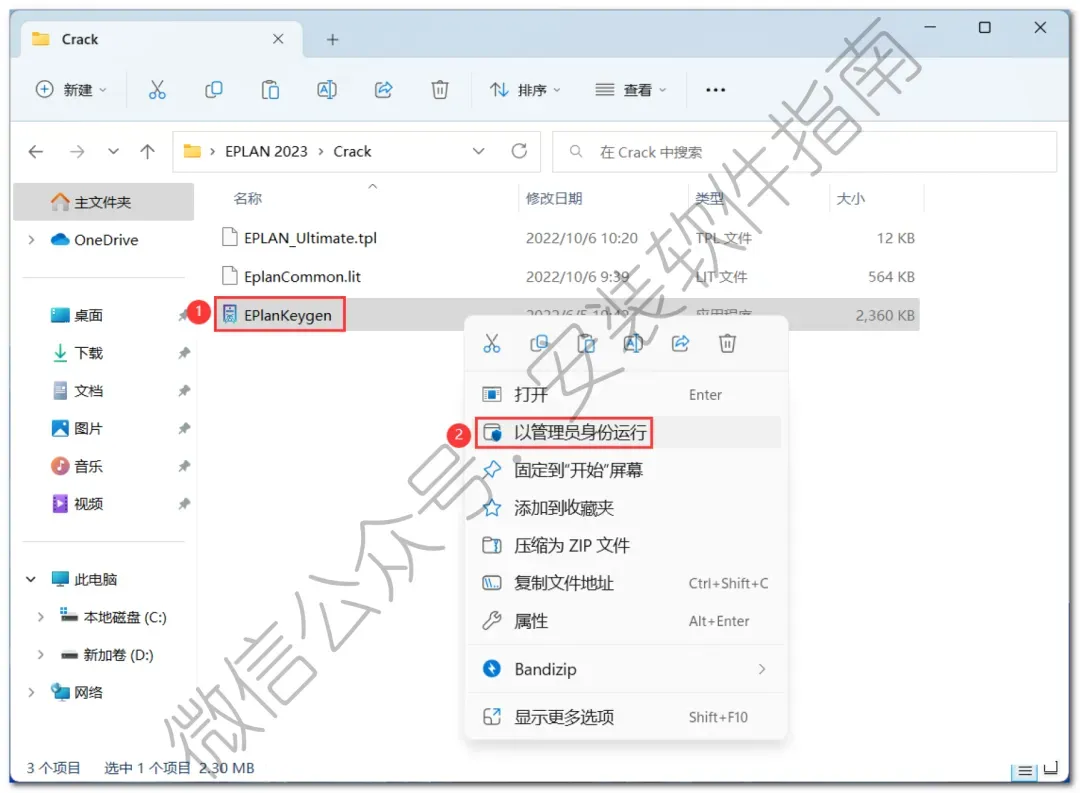Viewport: 1080px width, 793px height.
Task: Close the Crack tab
Action: point(278,39)
